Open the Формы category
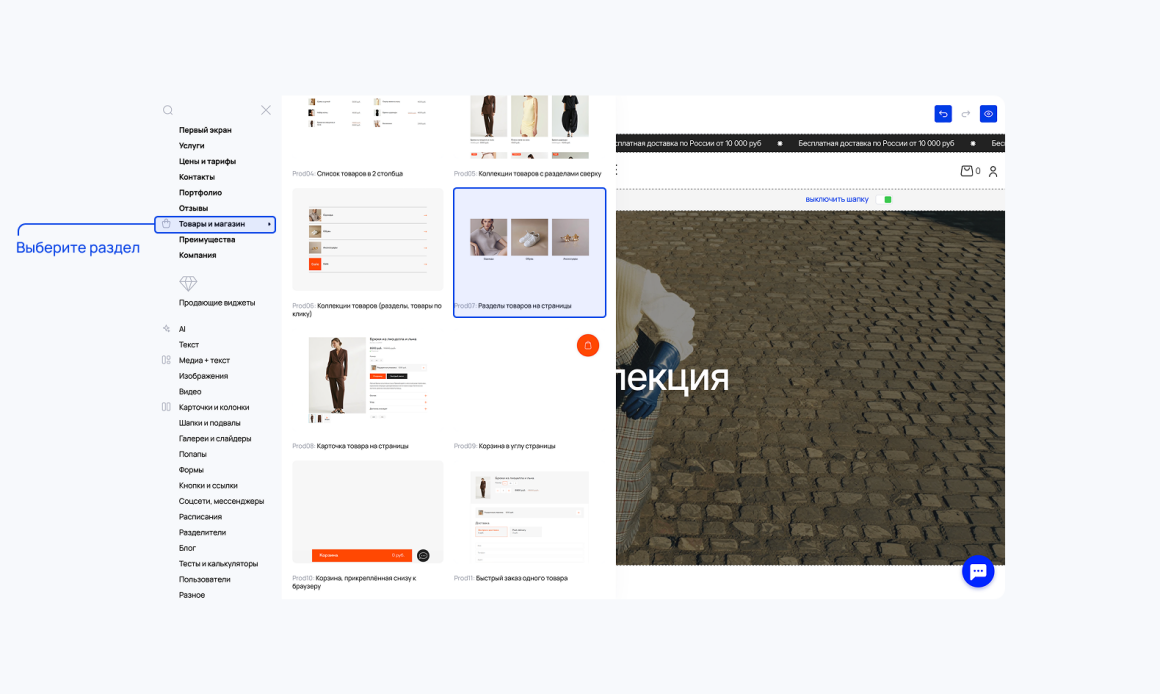This screenshot has width=1160, height=694. click(191, 470)
